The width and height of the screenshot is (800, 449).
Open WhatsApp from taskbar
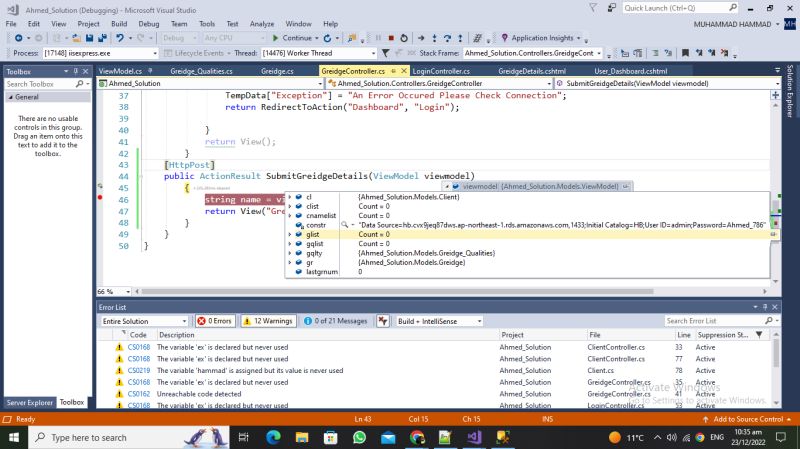coord(359,438)
